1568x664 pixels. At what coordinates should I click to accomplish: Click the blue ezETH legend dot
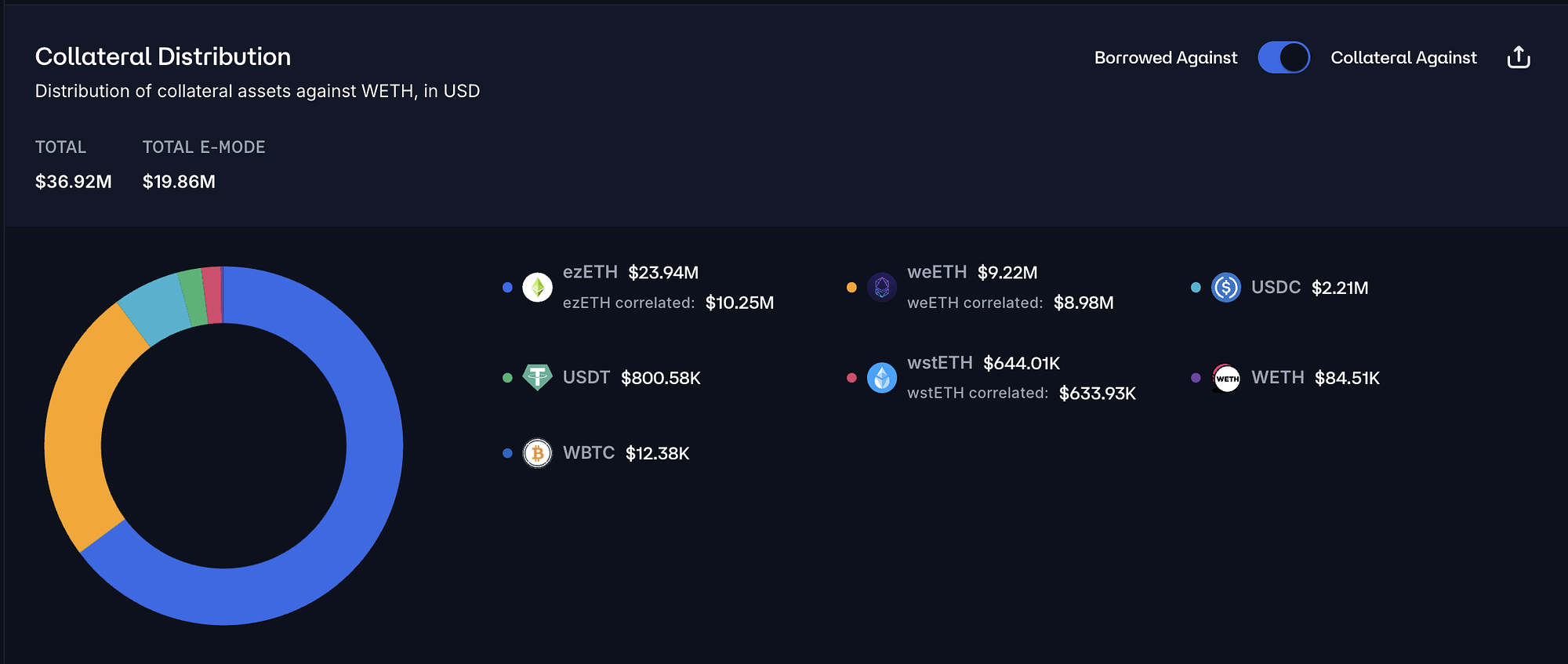point(507,288)
